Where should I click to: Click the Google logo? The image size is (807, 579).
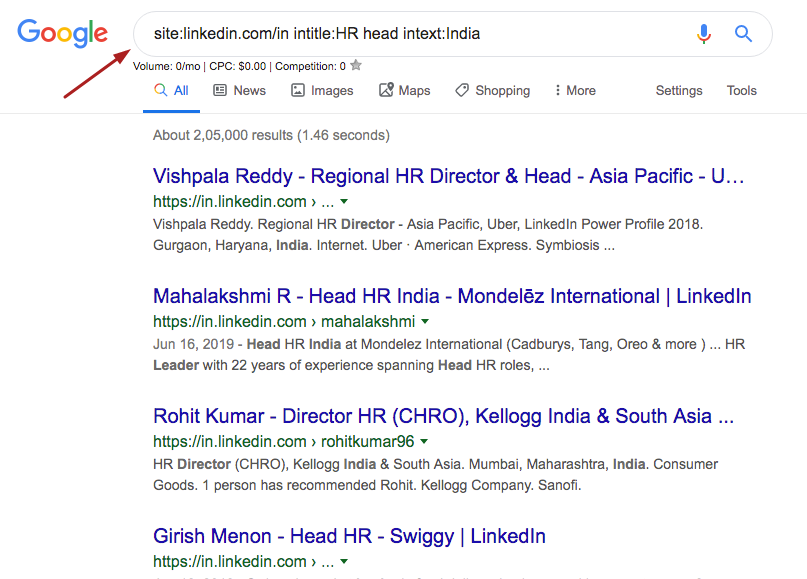coord(62,33)
